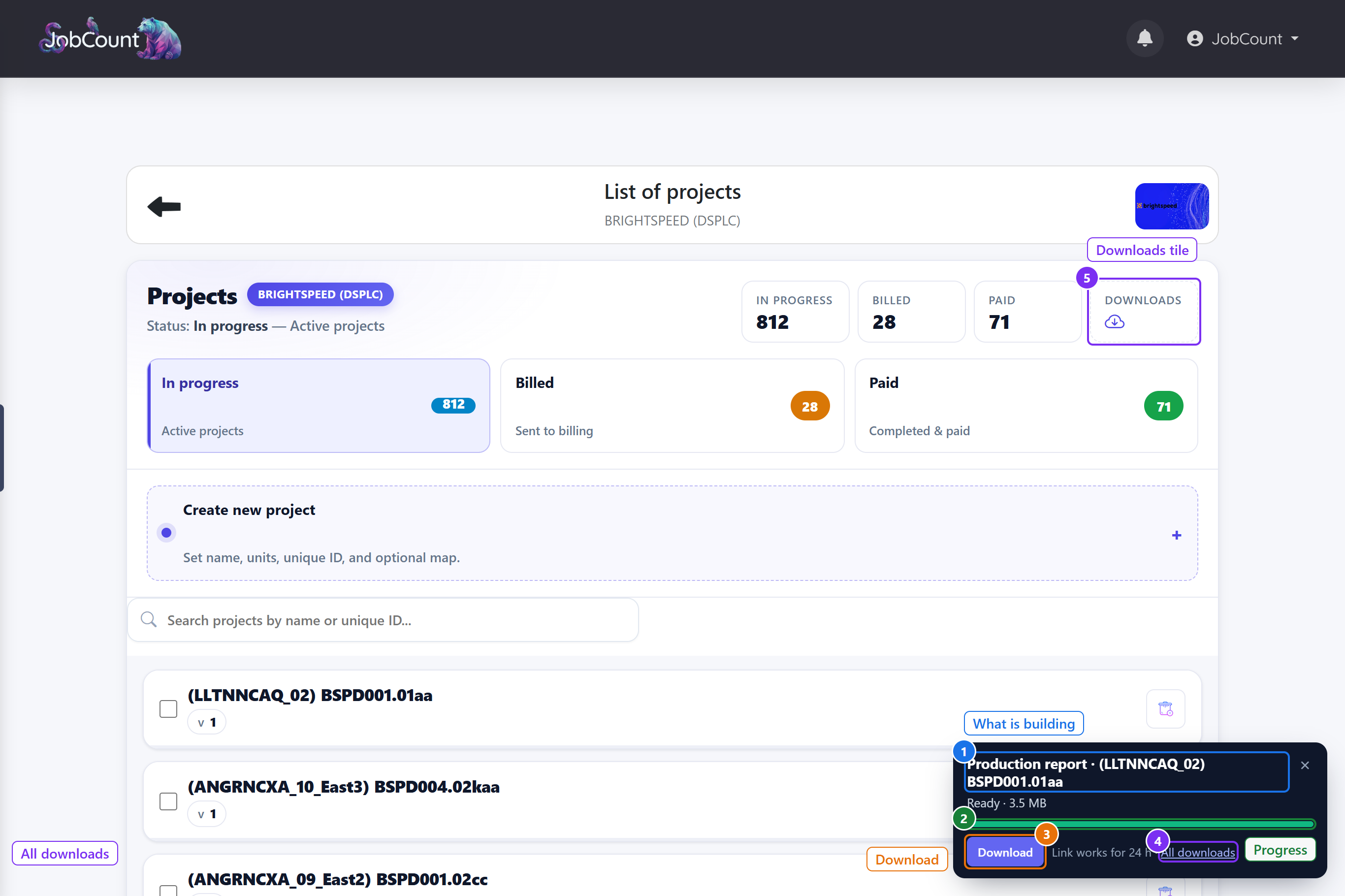Image resolution: width=1345 pixels, height=896 pixels.
Task: Switch to the Paid tab card
Action: tap(1025, 406)
